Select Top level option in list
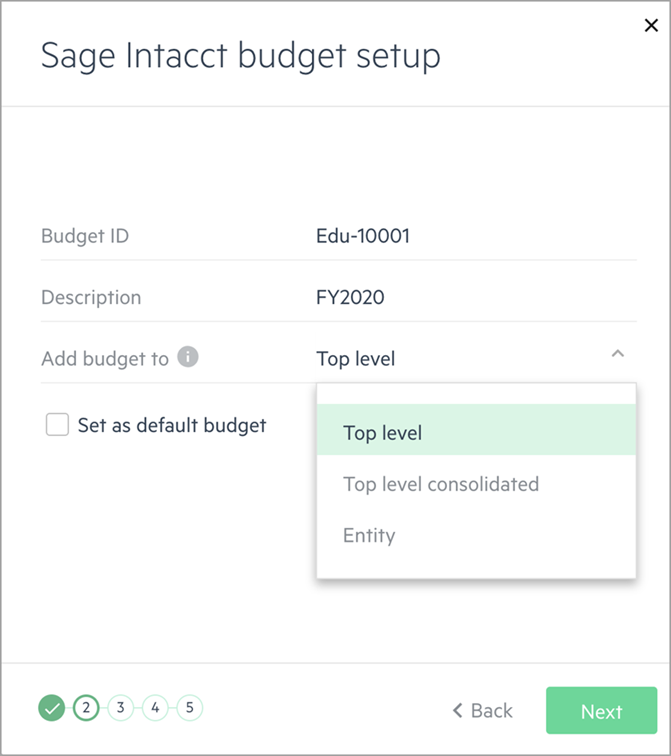Image resolution: width=671 pixels, height=756 pixels. coord(476,430)
